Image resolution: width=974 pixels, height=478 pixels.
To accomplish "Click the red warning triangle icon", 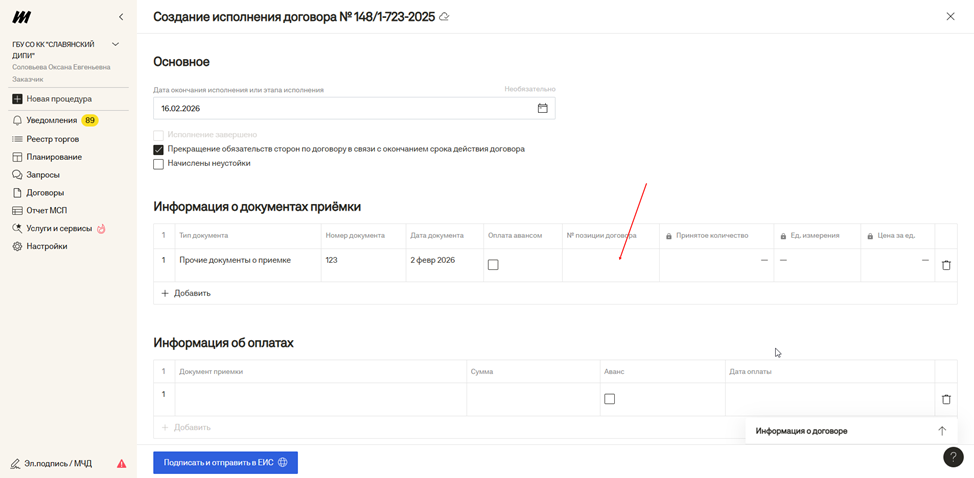I will click(x=122, y=464).
